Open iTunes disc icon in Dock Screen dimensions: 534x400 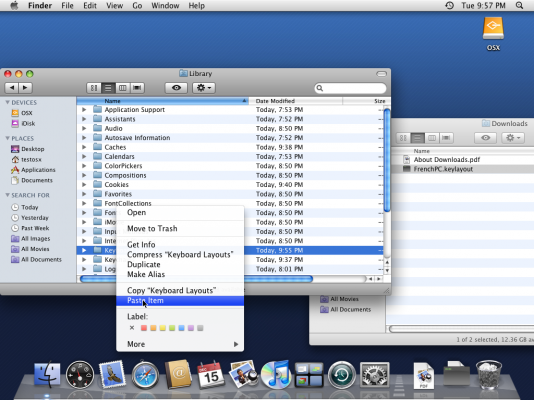[x=276, y=374]
